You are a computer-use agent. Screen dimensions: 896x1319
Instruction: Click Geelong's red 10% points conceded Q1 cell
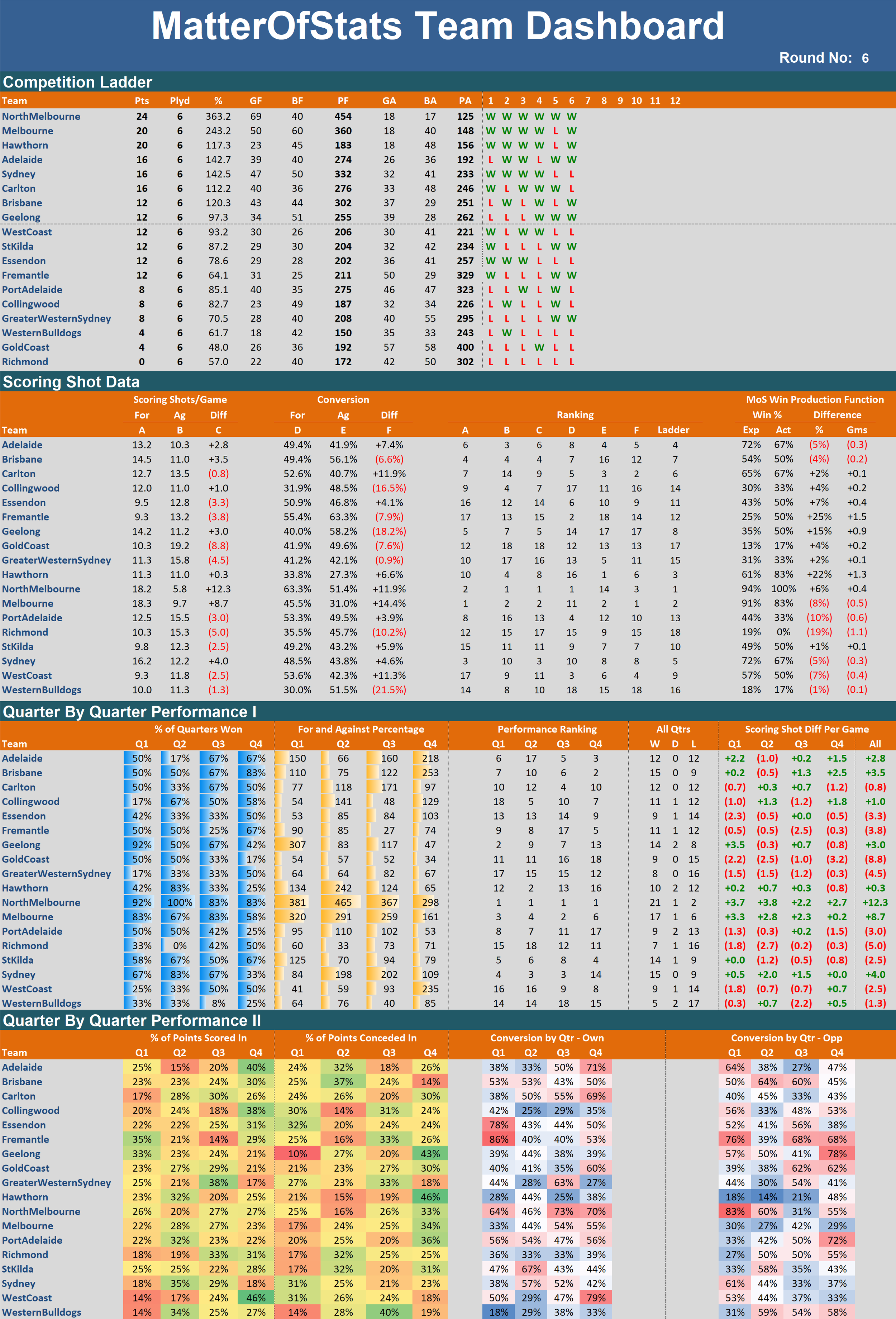coord(297,1153)
